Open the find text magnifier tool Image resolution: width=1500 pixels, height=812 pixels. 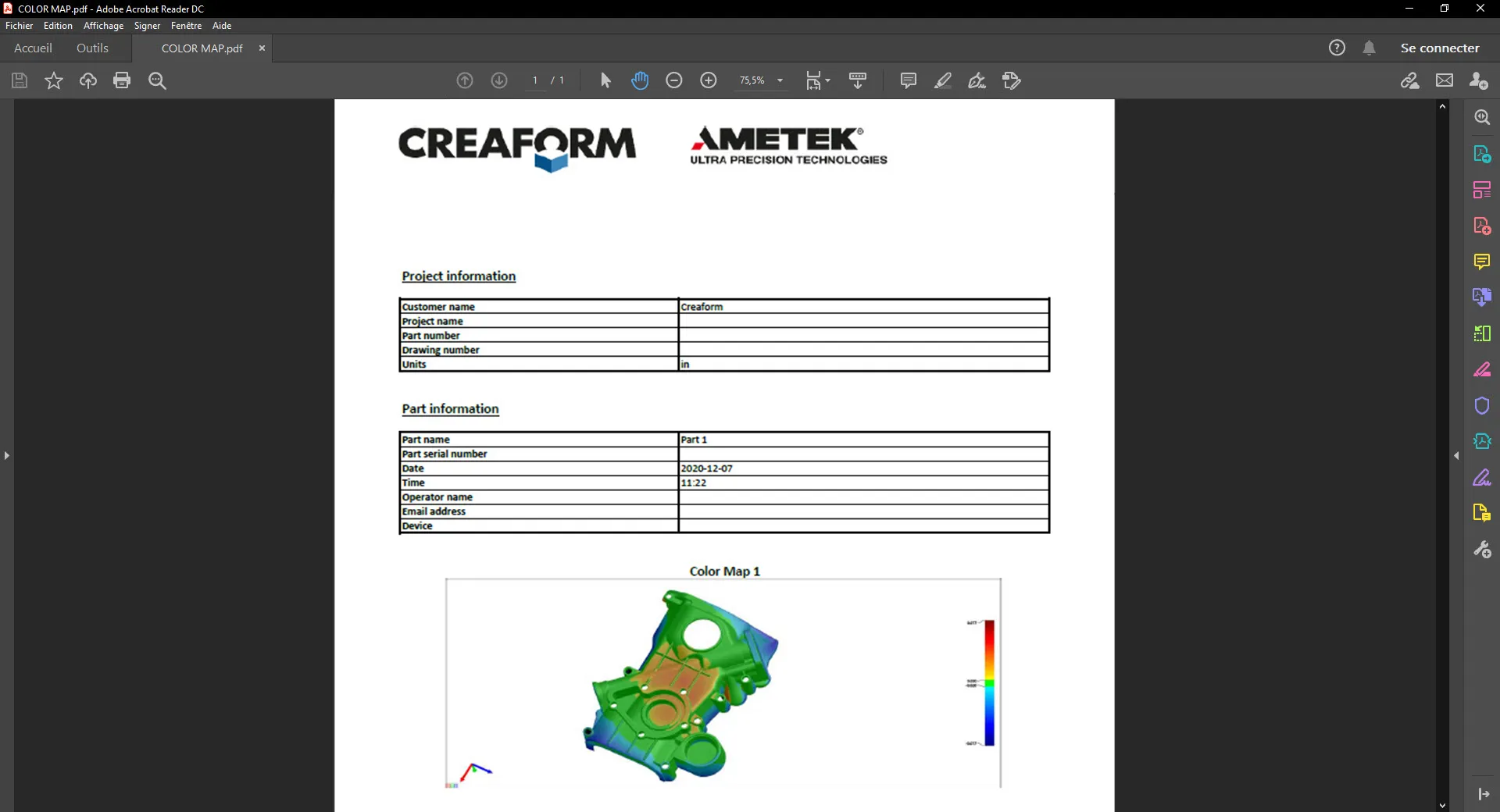[157, 80]
